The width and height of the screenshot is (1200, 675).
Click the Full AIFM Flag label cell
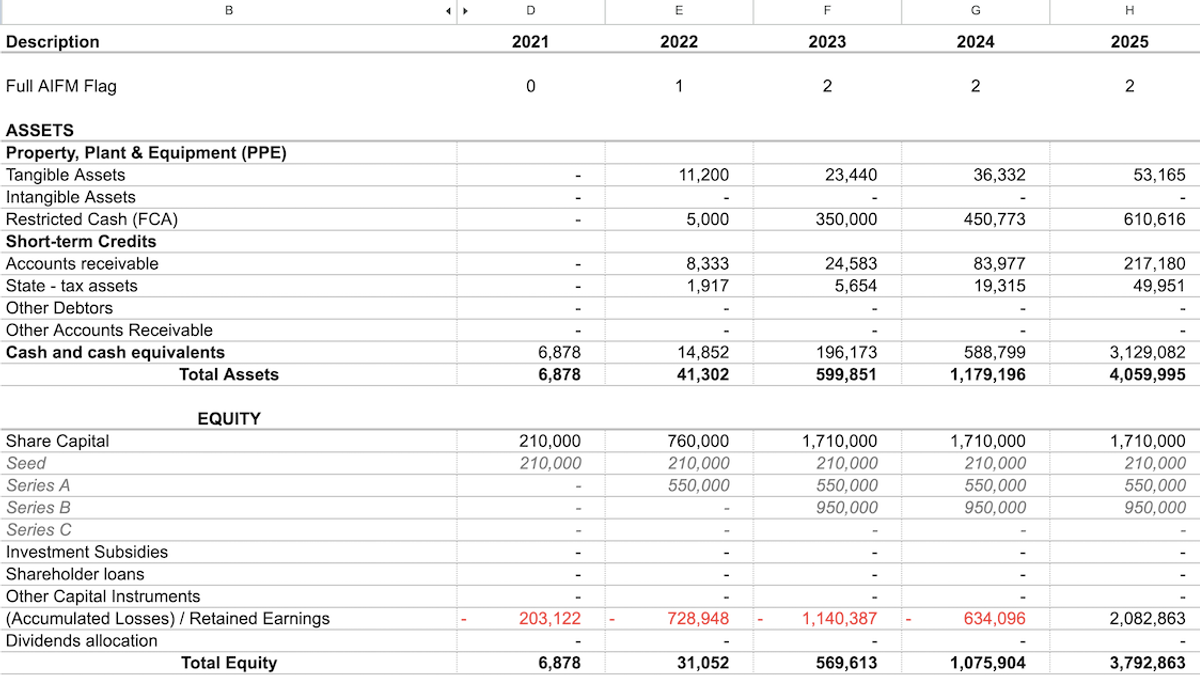coord(60,86)
